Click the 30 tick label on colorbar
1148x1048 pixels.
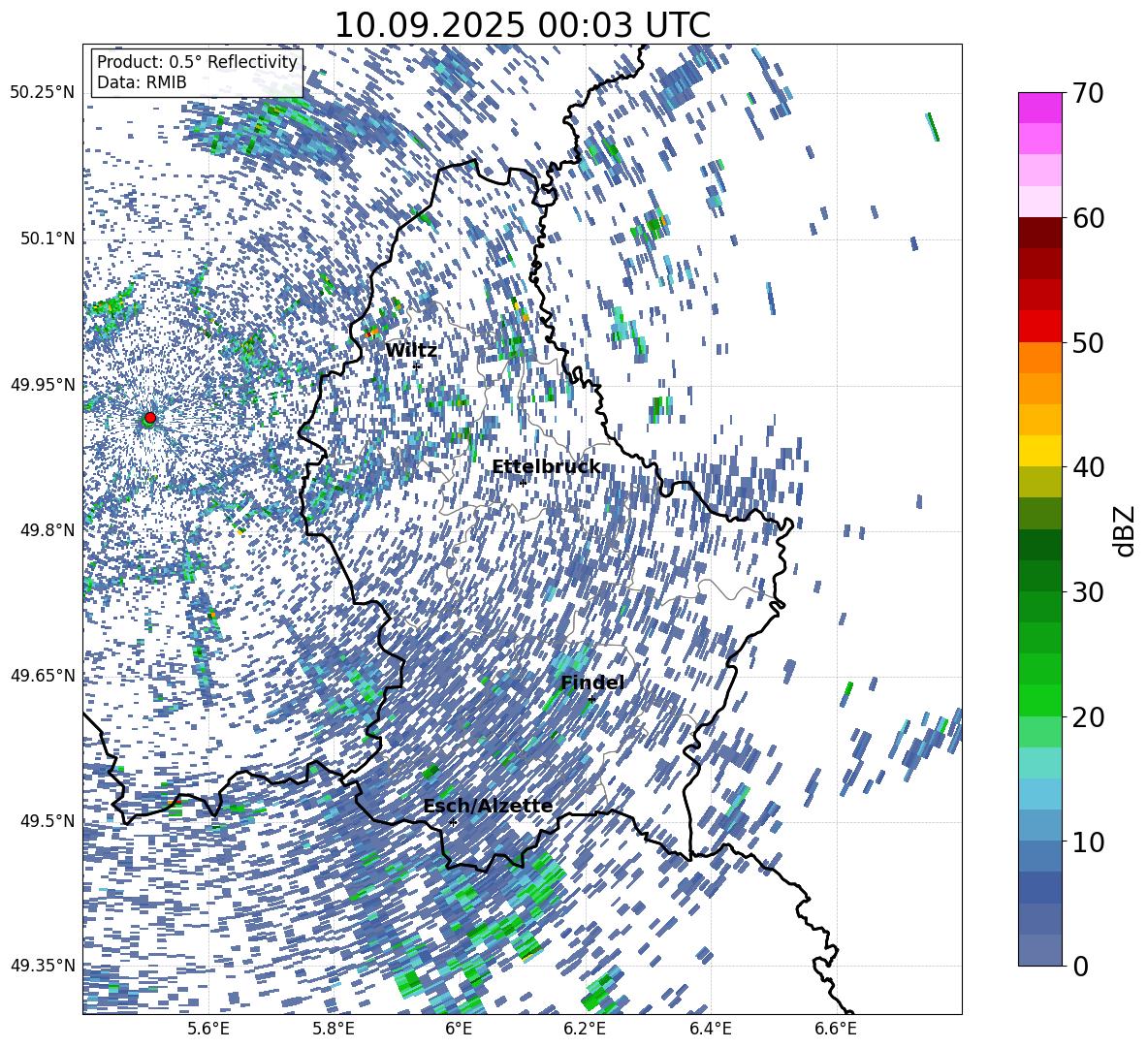click(1090, 592)
